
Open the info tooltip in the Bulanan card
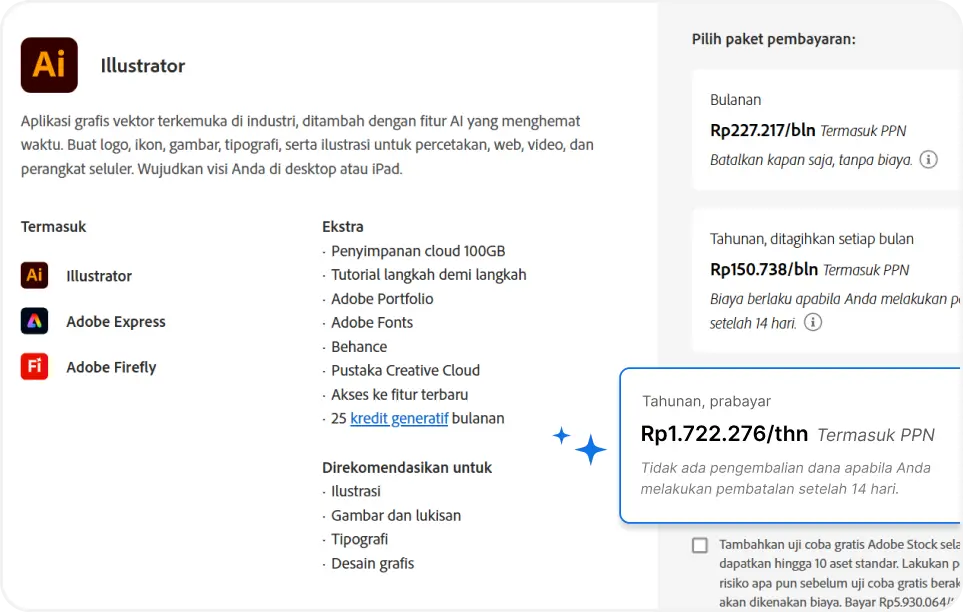coord(928,159)
